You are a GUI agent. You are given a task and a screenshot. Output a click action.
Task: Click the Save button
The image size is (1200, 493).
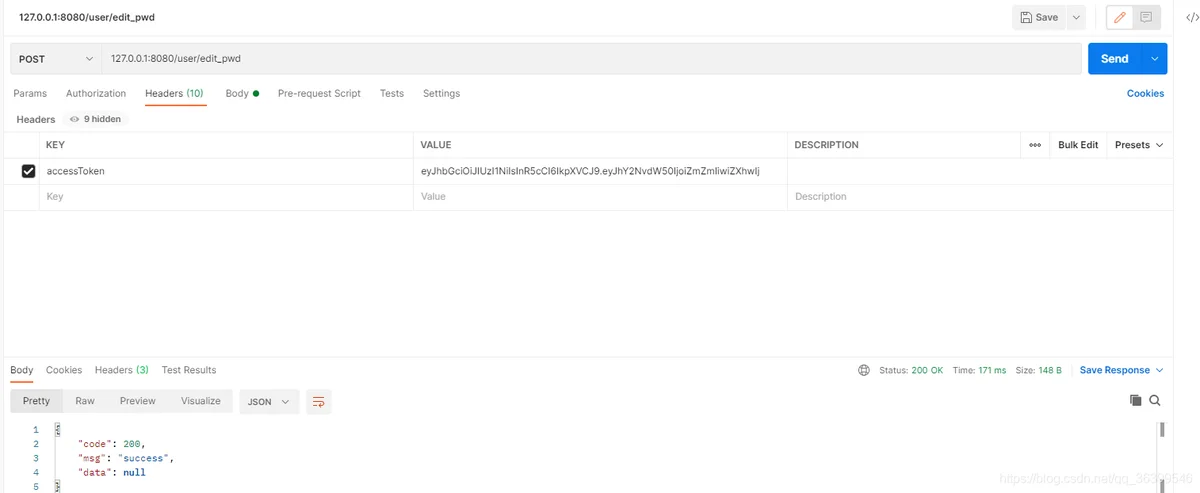click(1038, 17)
